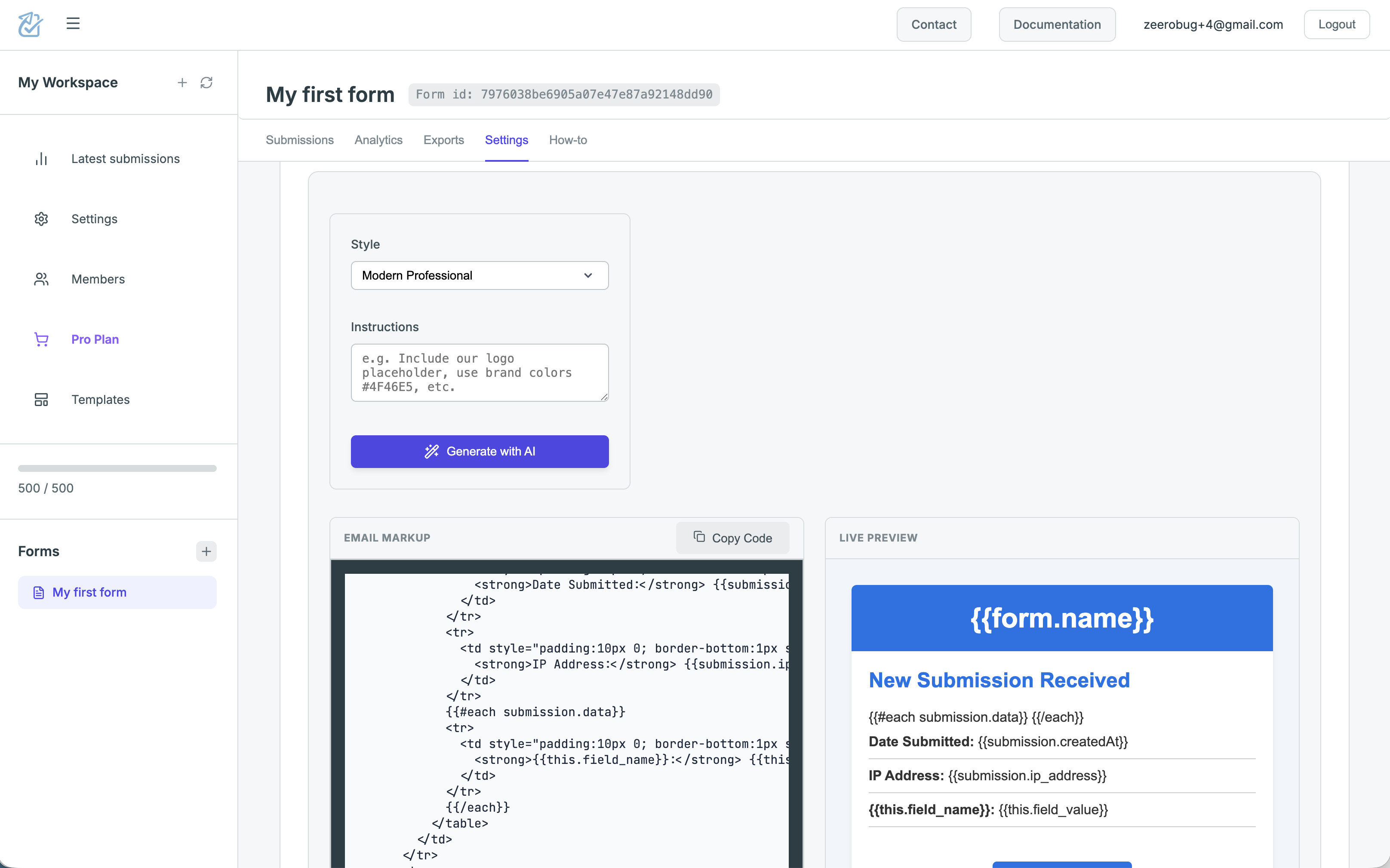Click the refresh workspace icon
Screen dimensions: 1390x868
[206, 83]
